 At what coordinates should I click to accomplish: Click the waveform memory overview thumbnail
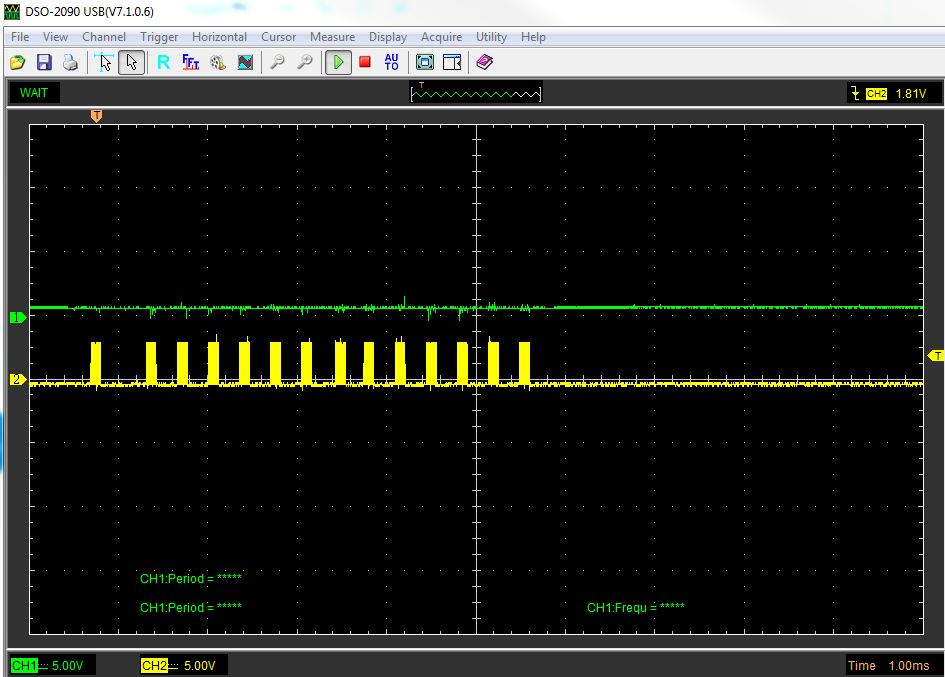tap(476, 92)
